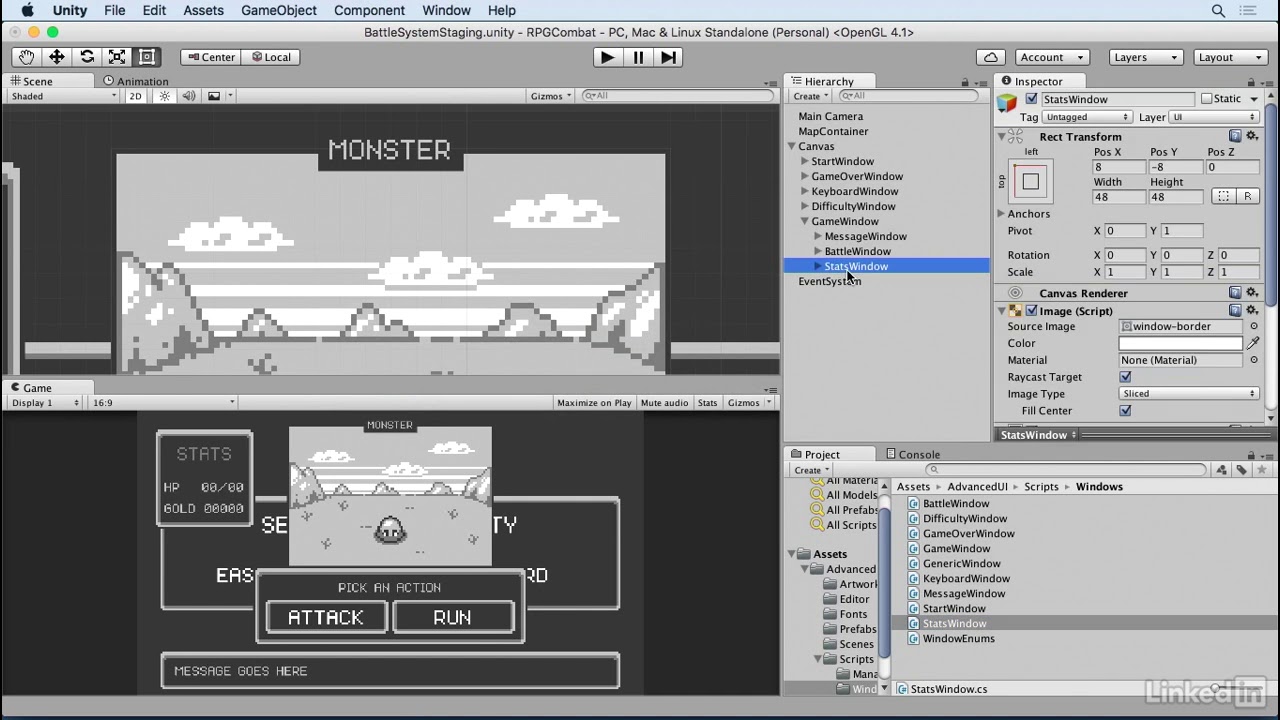Image resolution: width=1280 pixels, height=720 pixels.
Task: Toggle scene lighting sun icon
Action: (x=165, y=96)
